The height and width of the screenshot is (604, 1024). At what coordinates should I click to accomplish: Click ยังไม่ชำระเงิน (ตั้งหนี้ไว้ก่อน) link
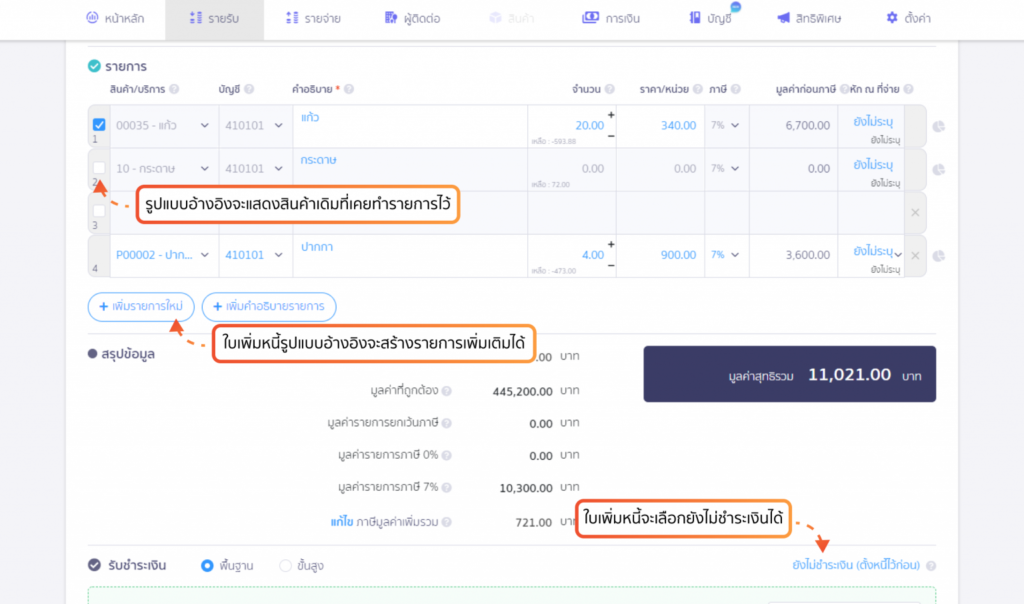pyautogui.click(x=856, y=565)
